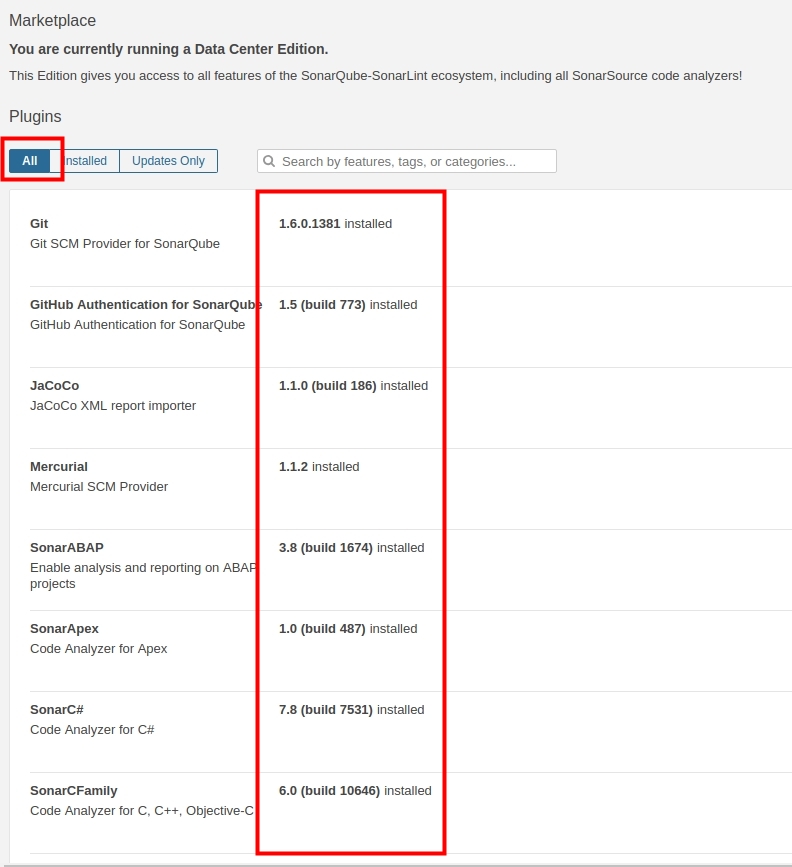The width and height of the screenshot is (792, 867).
Task: Click the Mercurial plugin name
Action: (59, 467)
